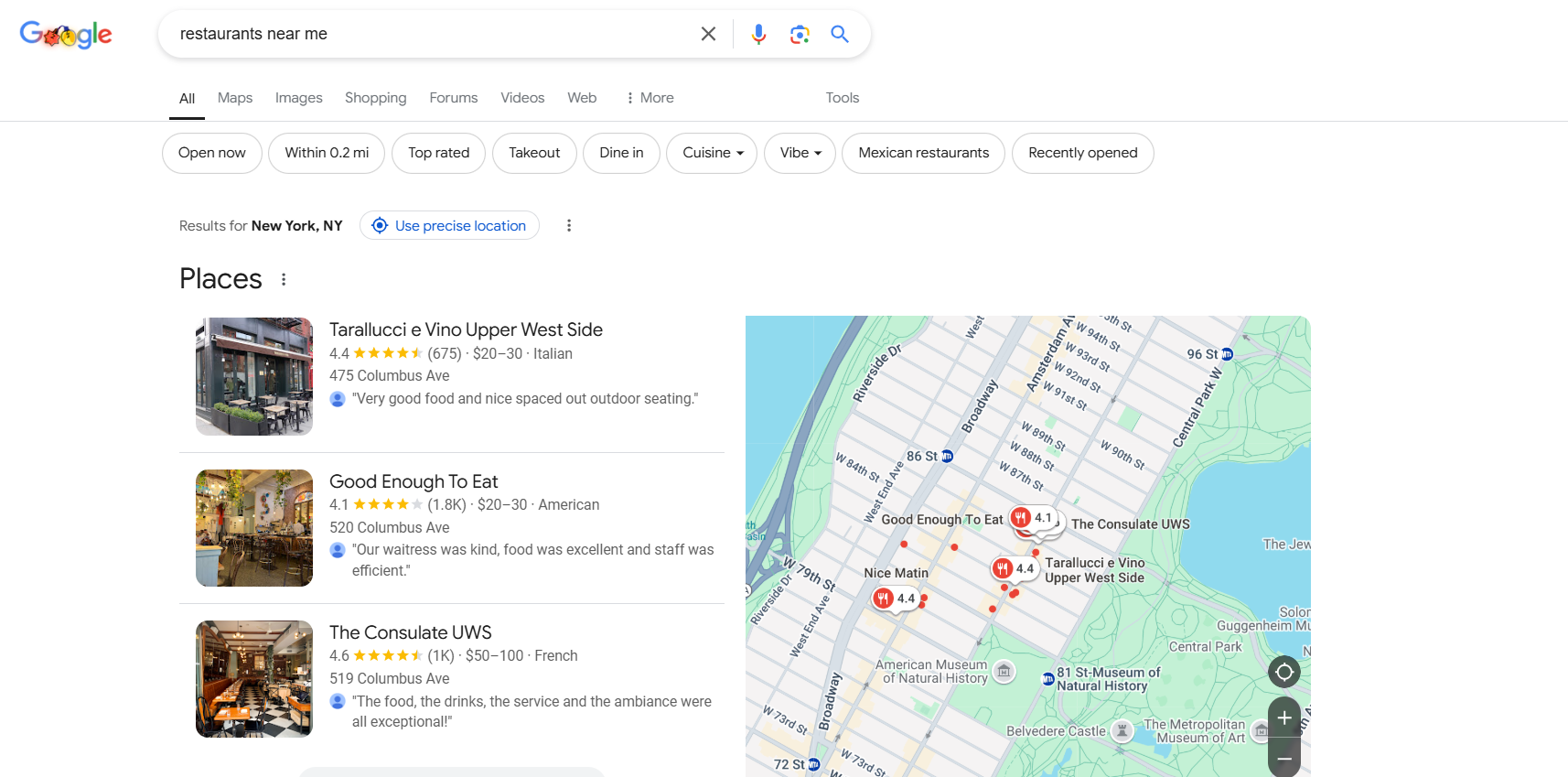Center map on my current location

[x=1283, y=673]
